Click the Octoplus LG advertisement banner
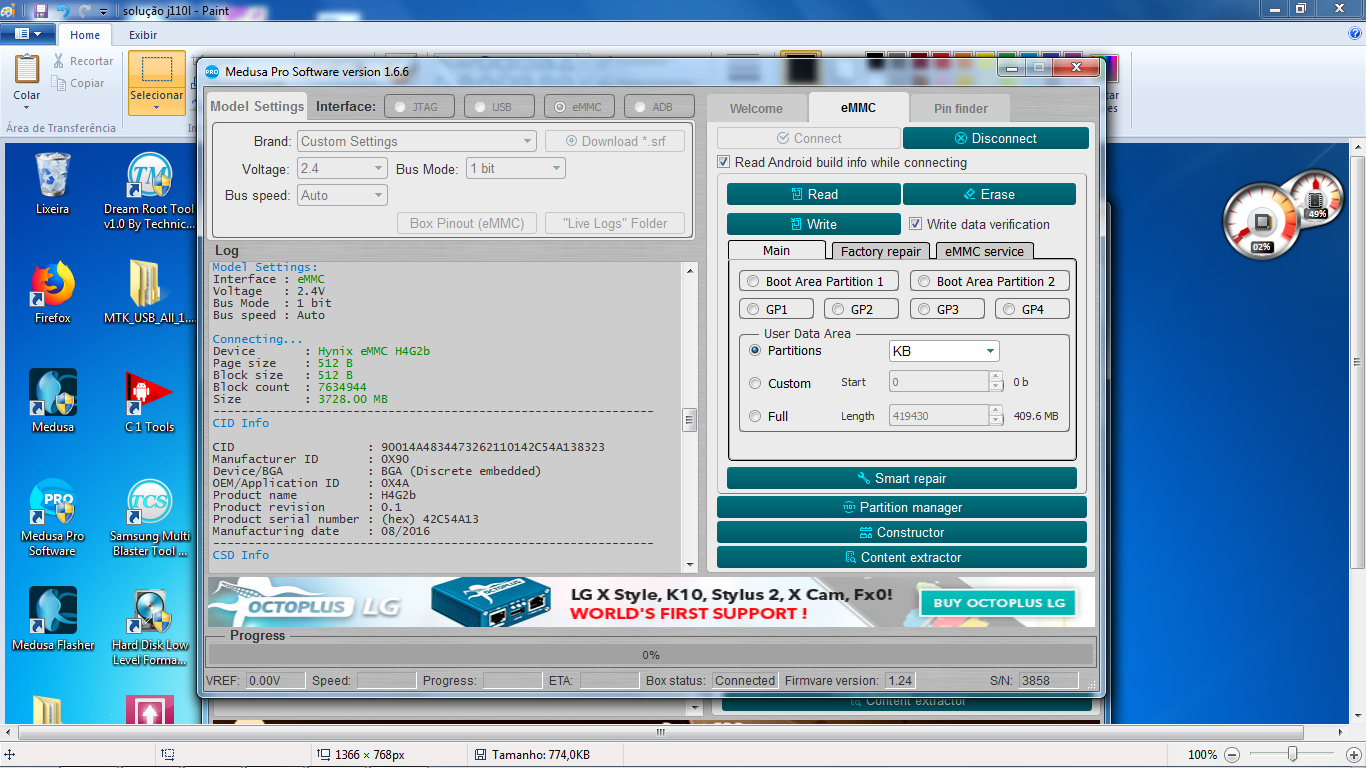Screen dimensions: 1366x768 tap(651, 602)
